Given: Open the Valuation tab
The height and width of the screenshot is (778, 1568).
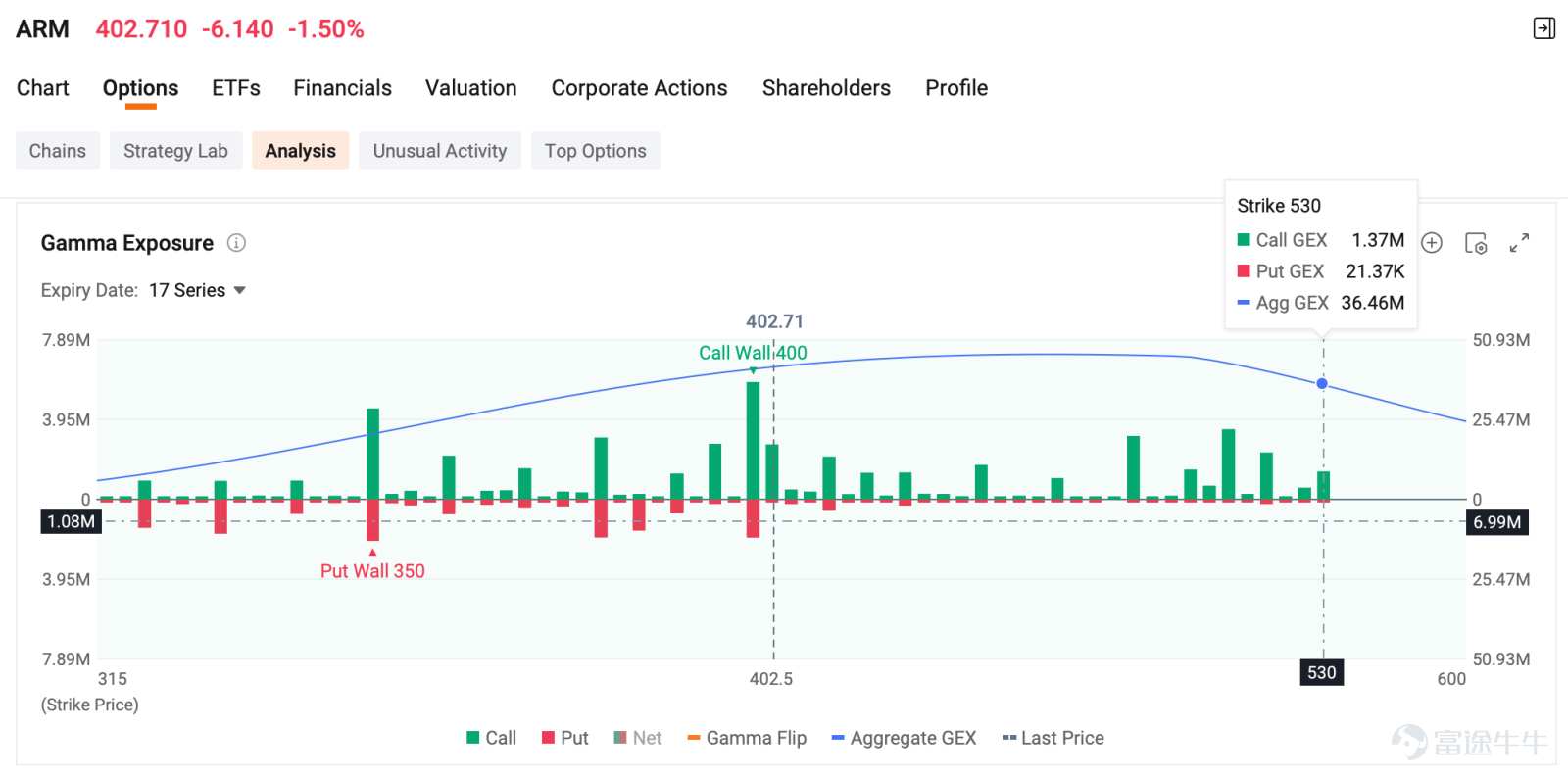Looking at the screenshot, I should [x=470, y=88].
